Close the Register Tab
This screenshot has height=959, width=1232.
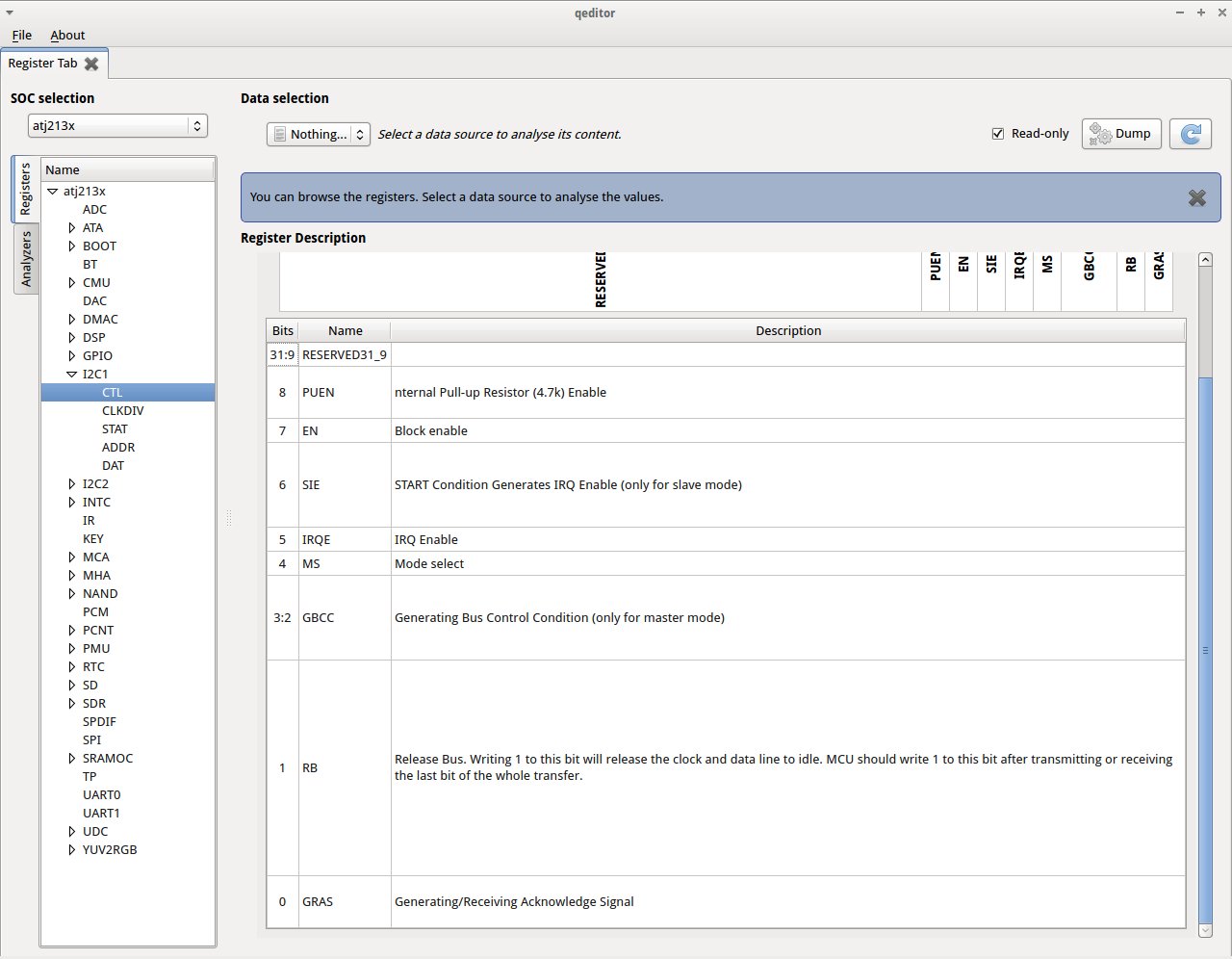(91, 64)
